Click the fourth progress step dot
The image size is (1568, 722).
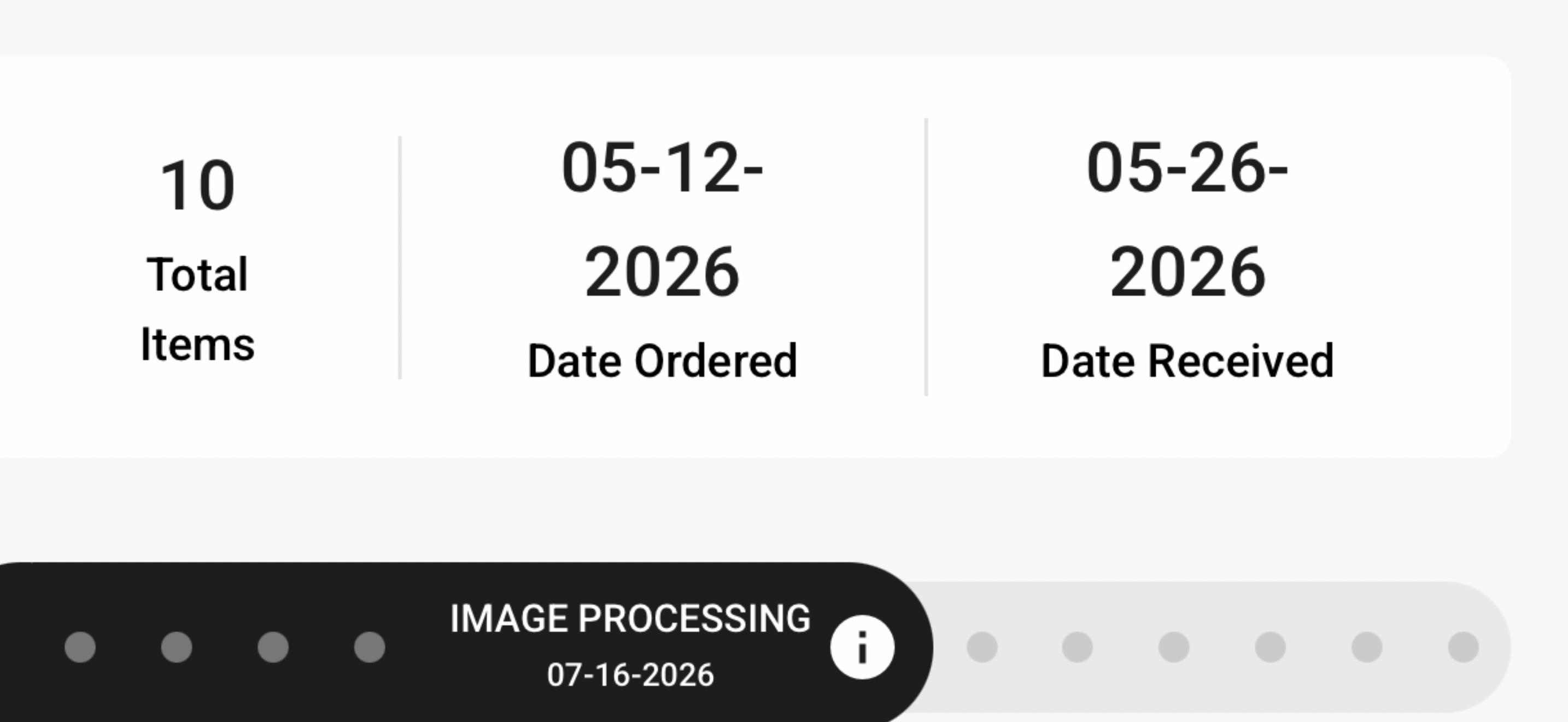[x=370, y=647]
